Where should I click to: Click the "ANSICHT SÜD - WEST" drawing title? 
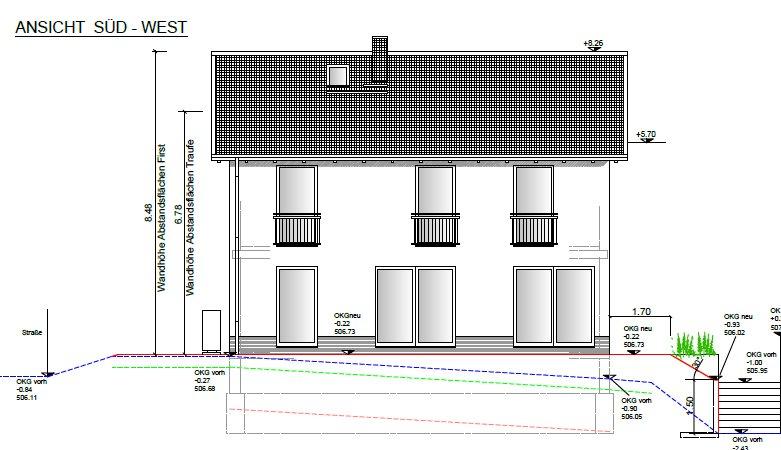[x=101, y=29]
